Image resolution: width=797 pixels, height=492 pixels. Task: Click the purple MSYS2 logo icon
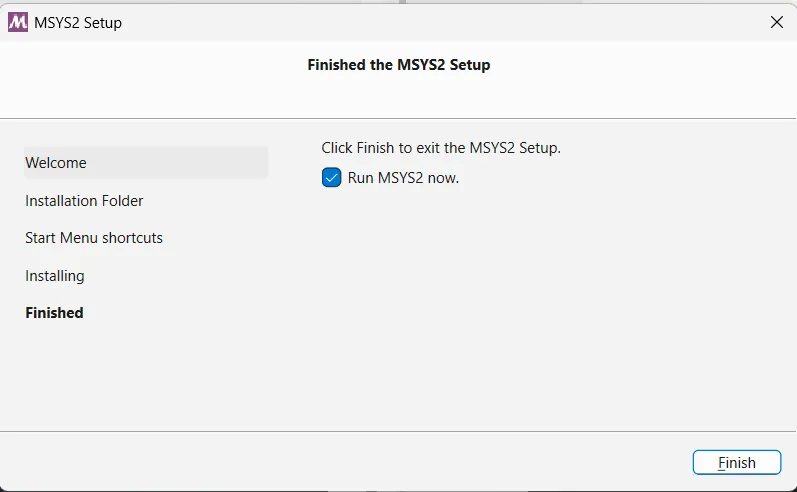[18, 22]
